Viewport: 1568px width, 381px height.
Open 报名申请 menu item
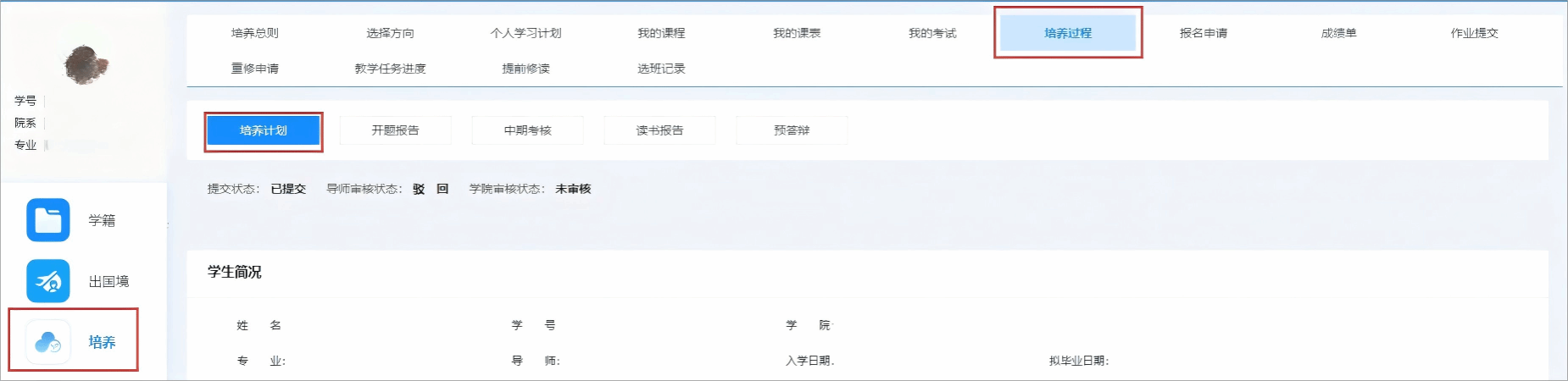(1204, 33)
